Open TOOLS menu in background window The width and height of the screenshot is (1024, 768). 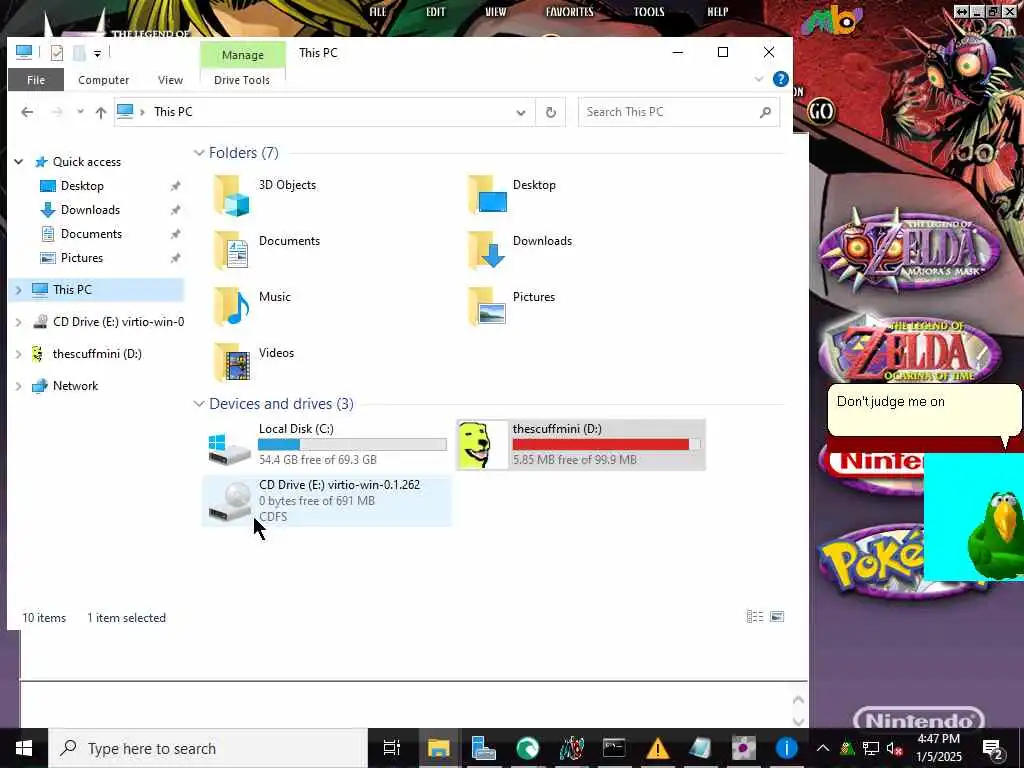pyautogui.click(x=648, y=12)
